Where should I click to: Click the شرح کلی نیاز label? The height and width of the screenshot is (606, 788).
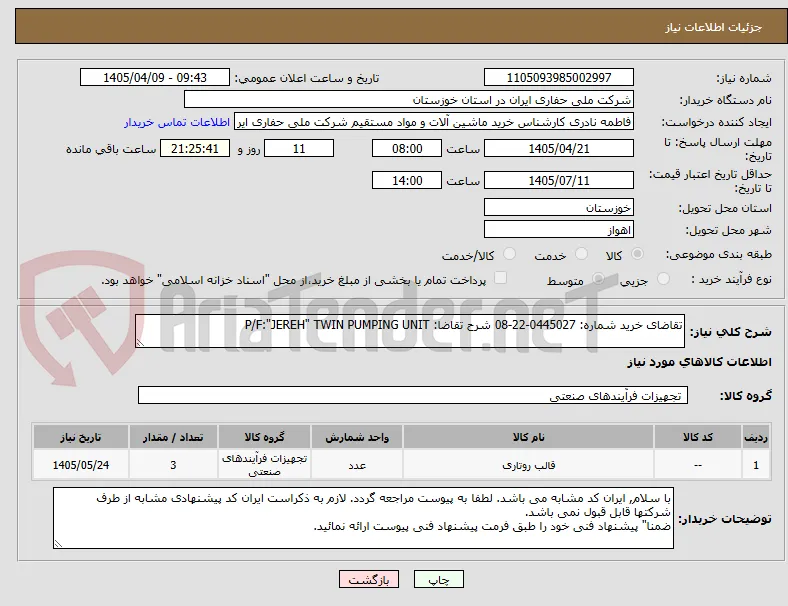pos(731,332)
